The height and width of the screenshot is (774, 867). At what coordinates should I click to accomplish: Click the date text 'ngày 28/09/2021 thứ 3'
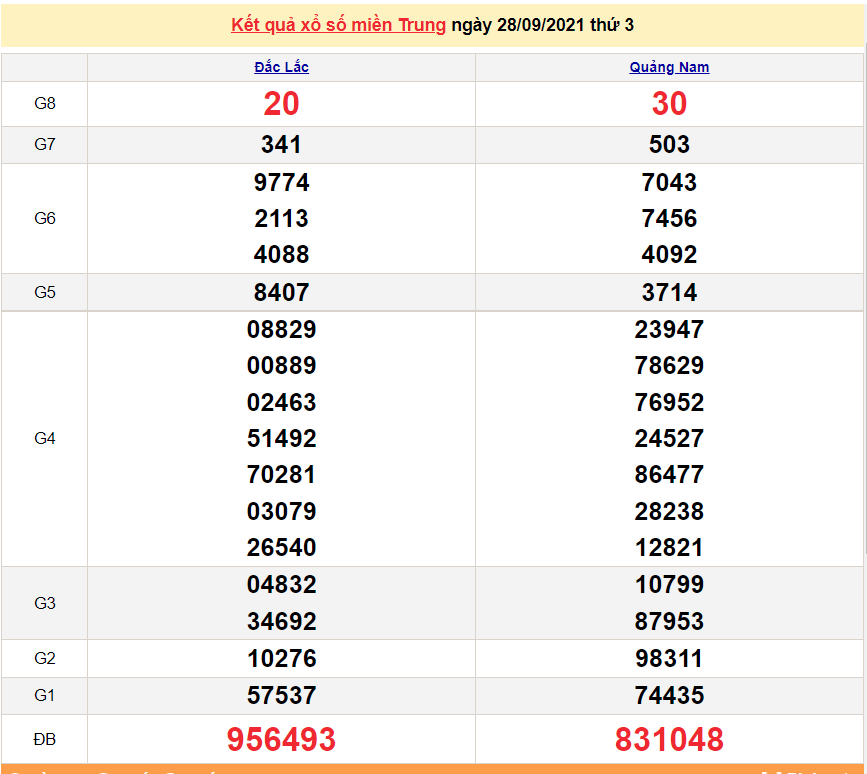(x=542, y=25)
